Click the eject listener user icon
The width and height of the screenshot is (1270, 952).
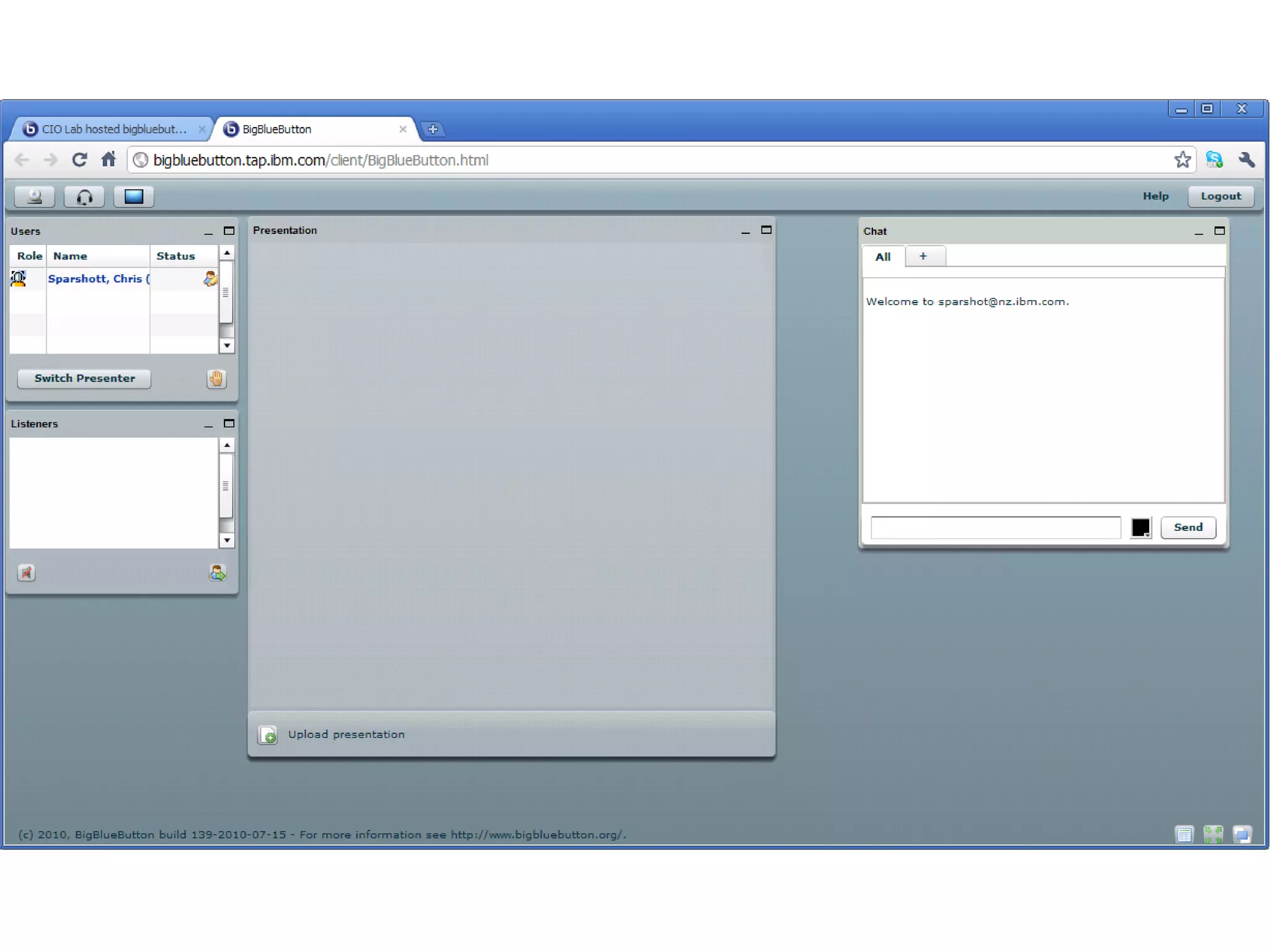click(217, 572)
